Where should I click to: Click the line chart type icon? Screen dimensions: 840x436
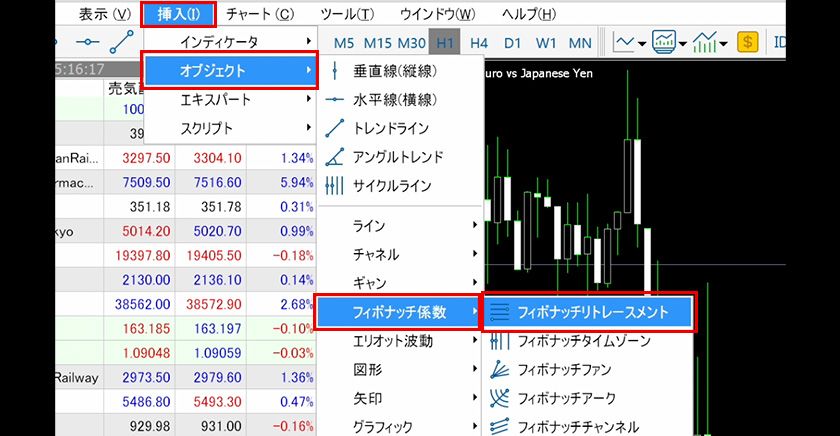tap(624, 43)
